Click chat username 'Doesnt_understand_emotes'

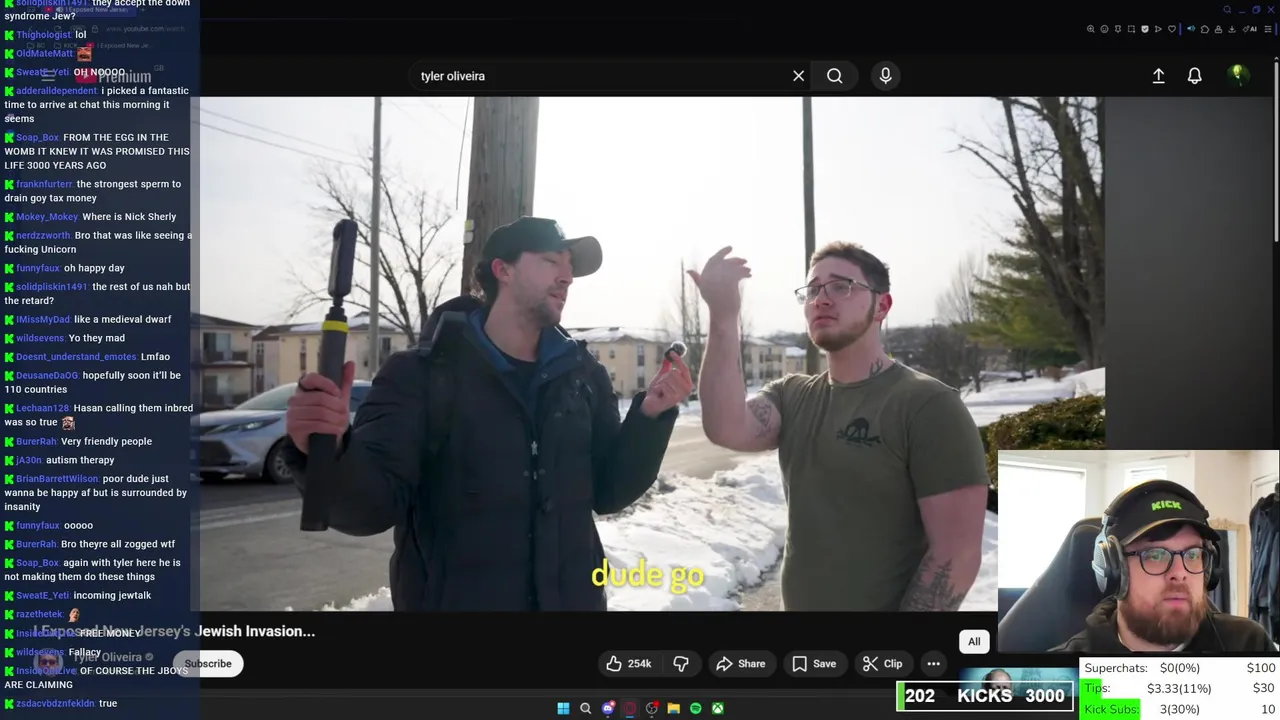click(x=76, y=356)
